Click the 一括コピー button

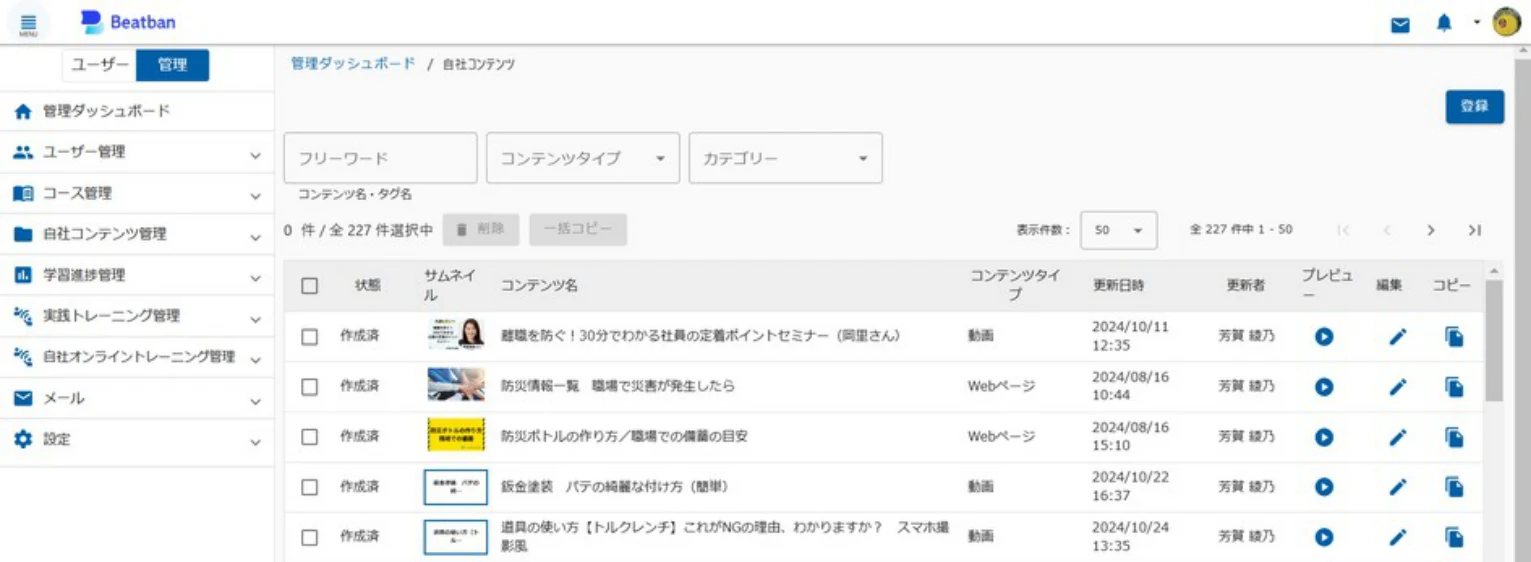578,229
